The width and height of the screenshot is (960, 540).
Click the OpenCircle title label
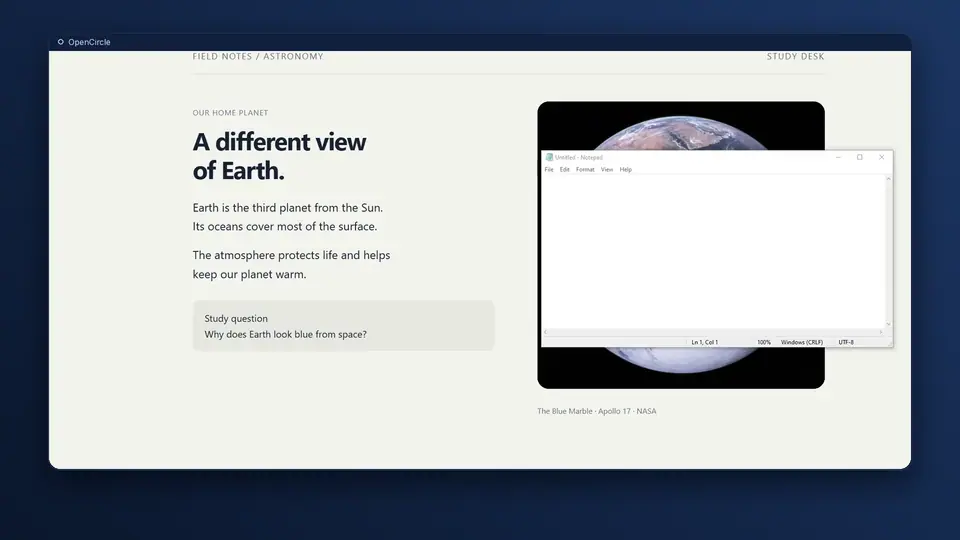[89, 42]
